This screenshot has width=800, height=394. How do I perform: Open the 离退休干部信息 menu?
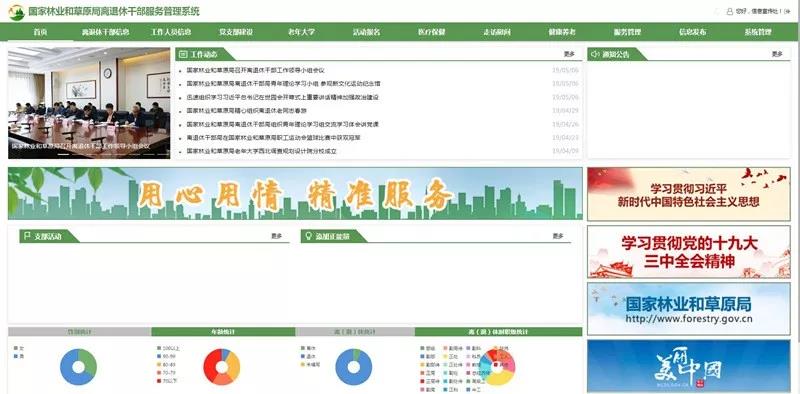point(106,32)
